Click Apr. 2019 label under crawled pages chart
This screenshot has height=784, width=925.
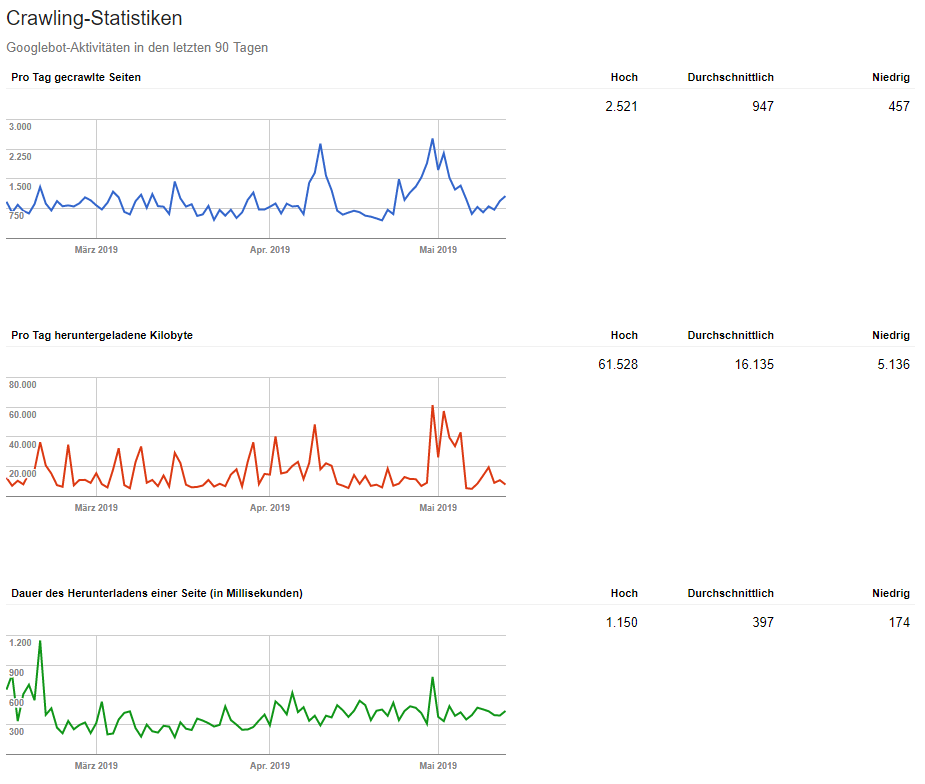click(x=270, y=250)
